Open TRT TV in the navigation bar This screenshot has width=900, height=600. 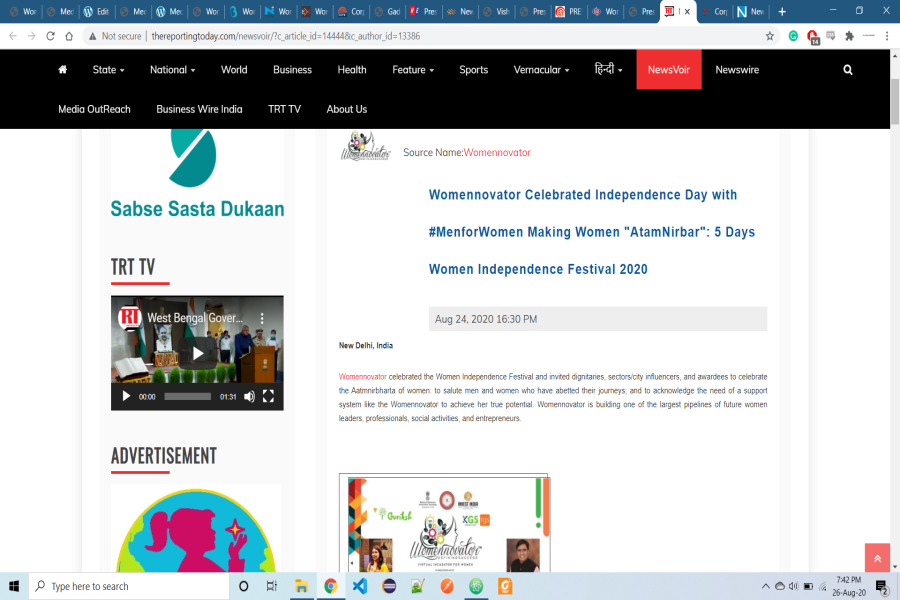coord(284,109)
